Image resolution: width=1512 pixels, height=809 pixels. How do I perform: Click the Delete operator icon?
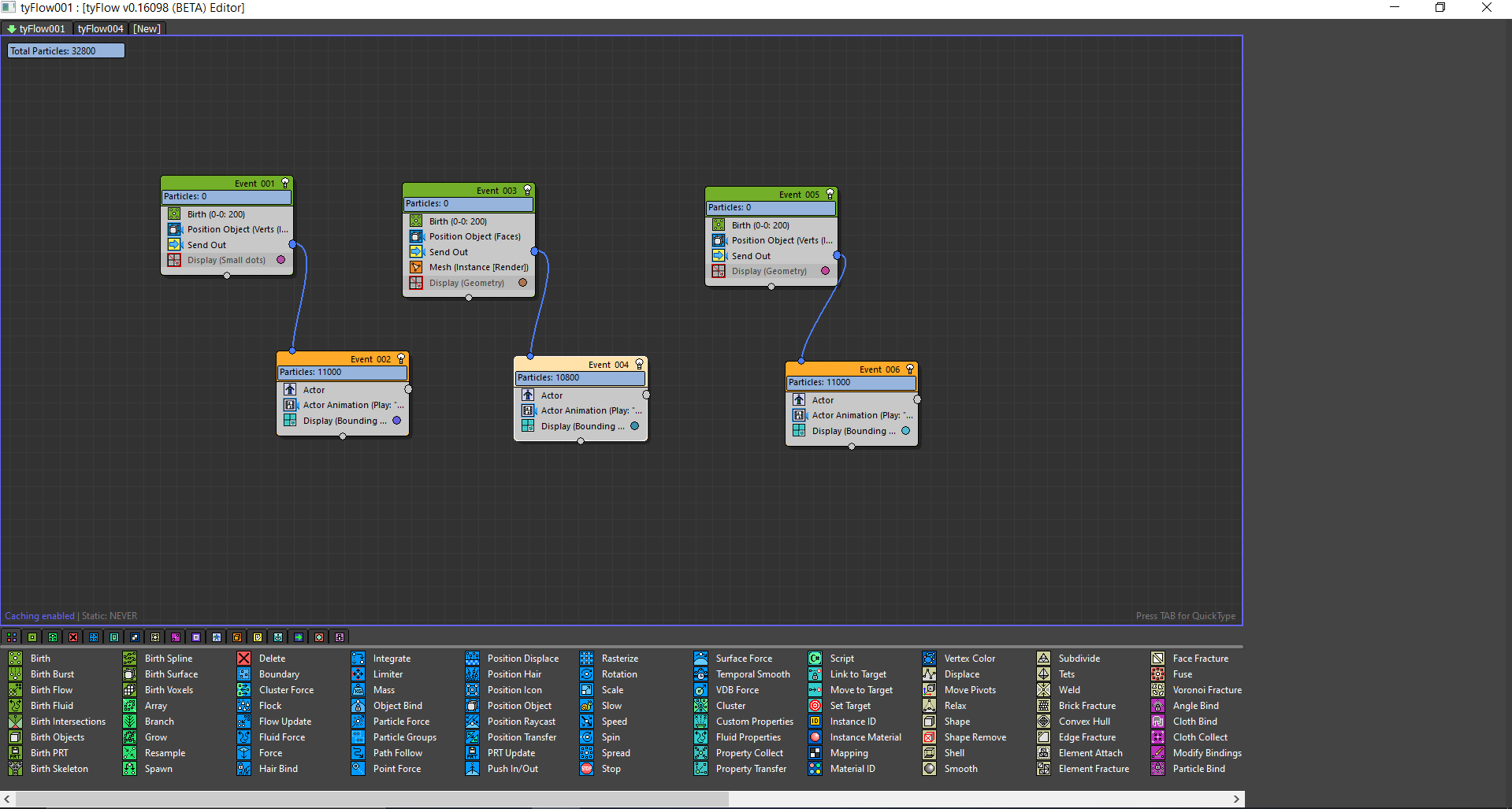[244, 659]
